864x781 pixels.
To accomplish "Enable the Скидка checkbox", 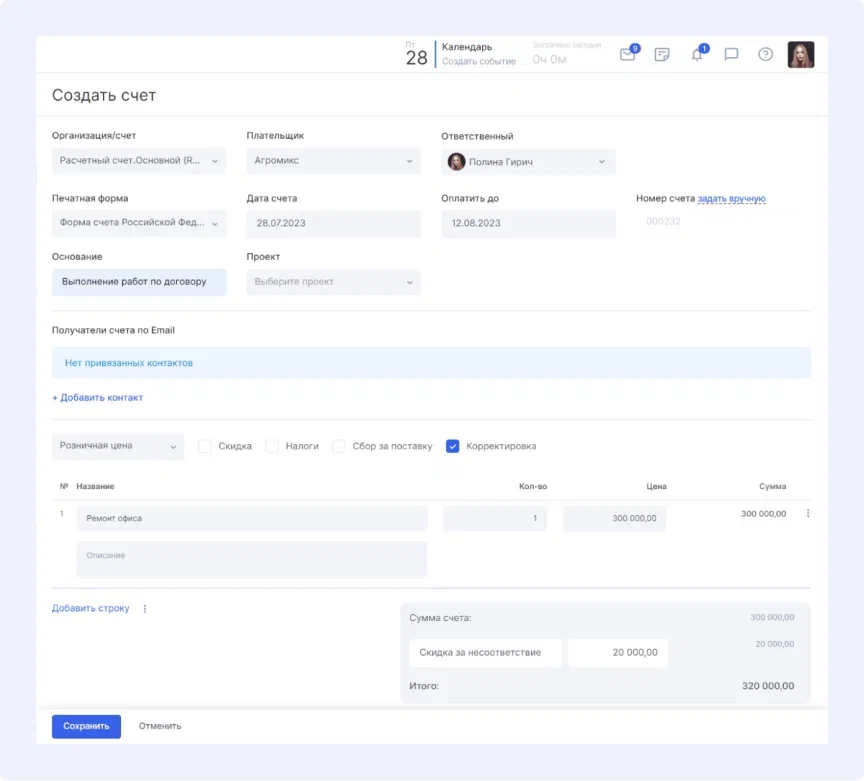I will [x=205, y=446].
